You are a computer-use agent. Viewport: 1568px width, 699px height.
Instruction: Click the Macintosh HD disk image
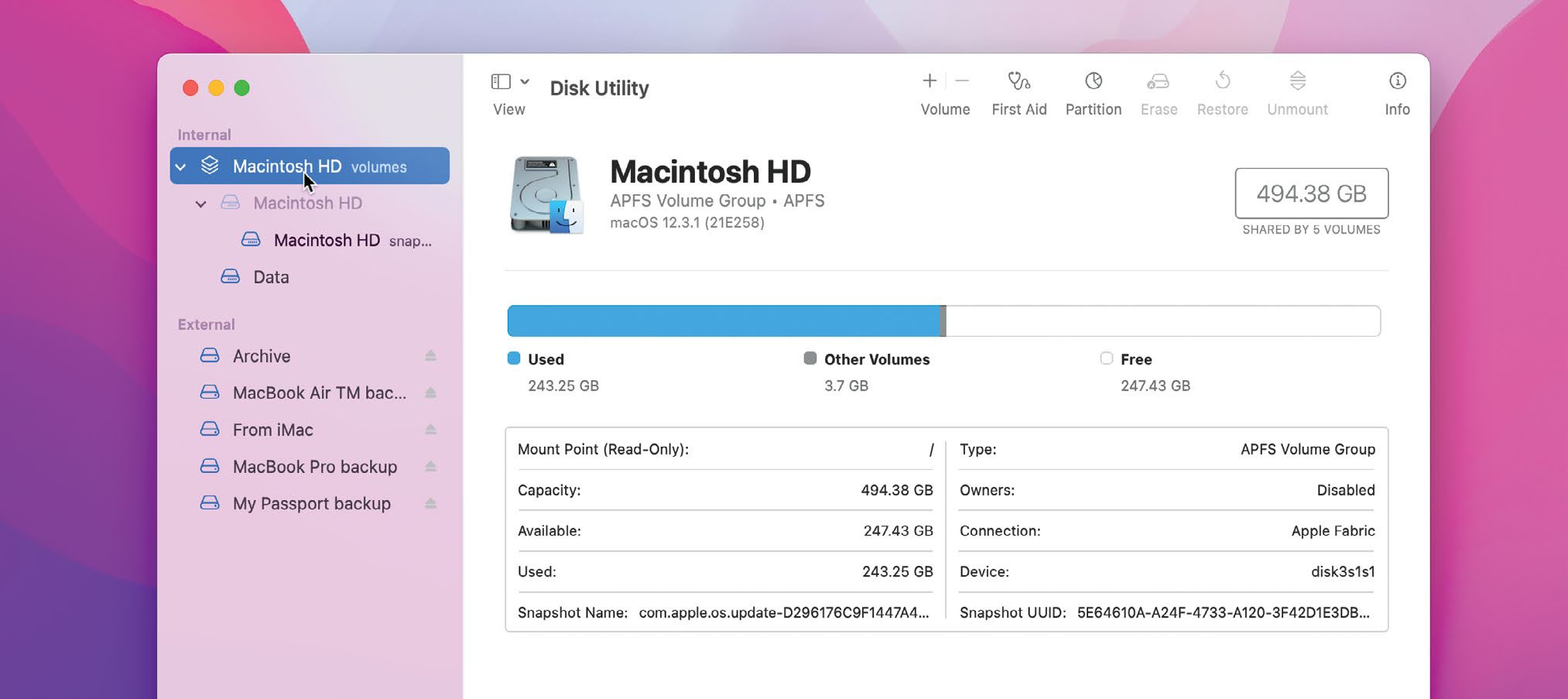[546, 194]
